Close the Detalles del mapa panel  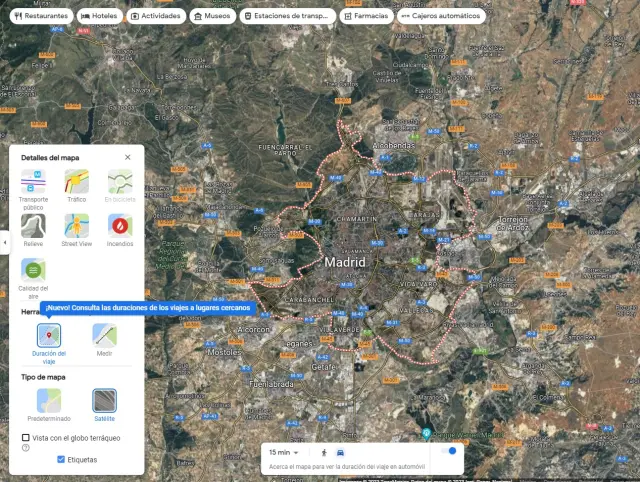point(127,157)
